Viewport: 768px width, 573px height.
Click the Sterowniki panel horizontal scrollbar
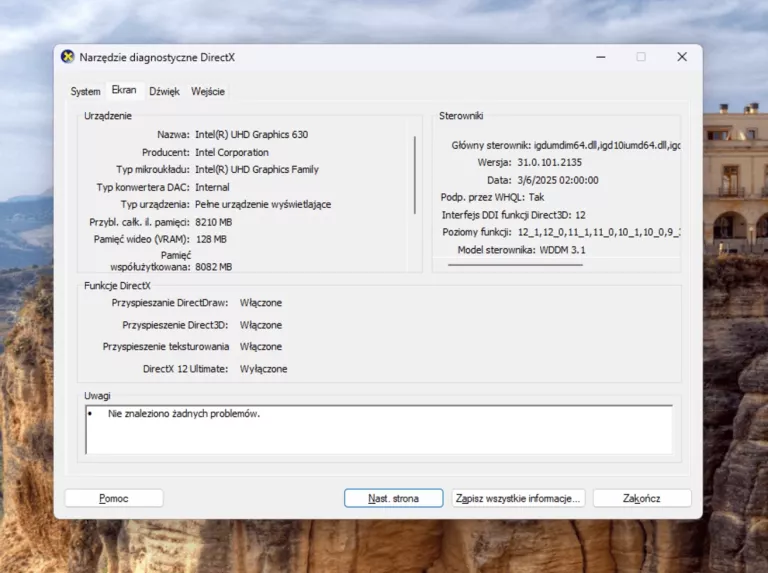(515, 265)
